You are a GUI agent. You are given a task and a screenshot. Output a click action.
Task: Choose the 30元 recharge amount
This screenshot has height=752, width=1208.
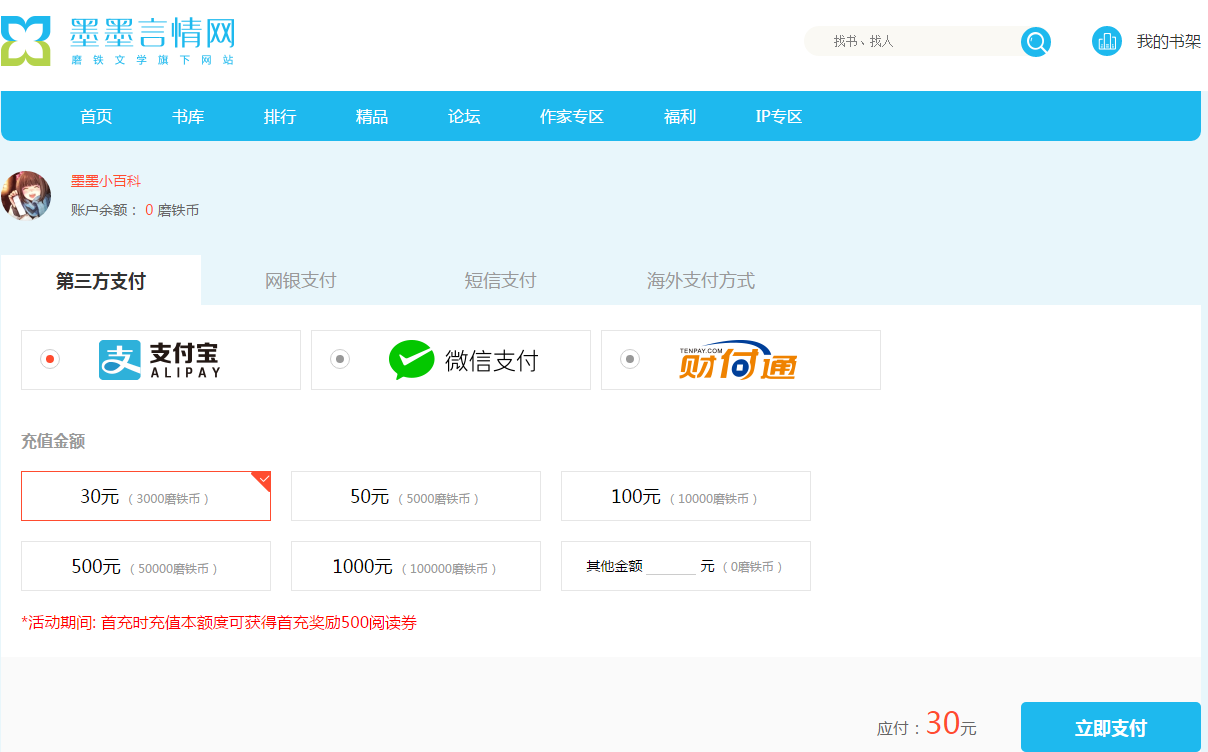coord(146,496)
